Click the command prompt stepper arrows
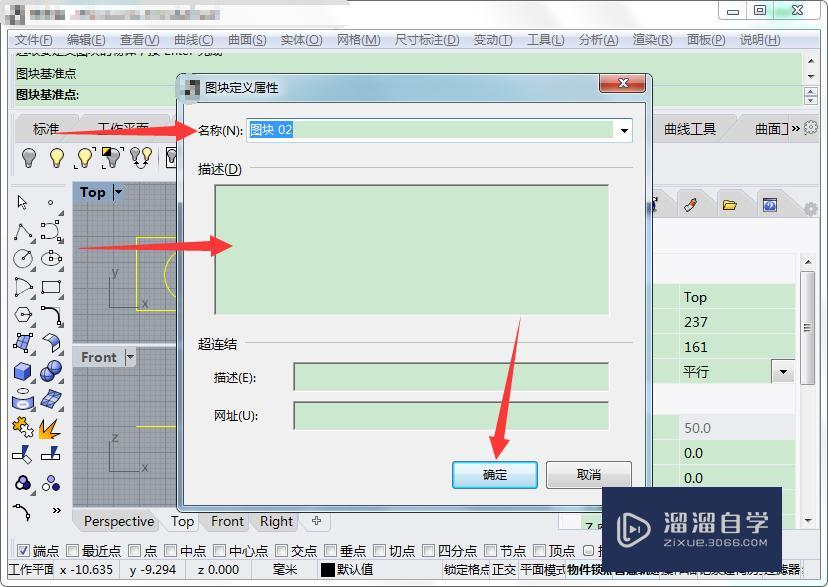The width and height of the screenshot is (828, 587). [x=811, y=96]
